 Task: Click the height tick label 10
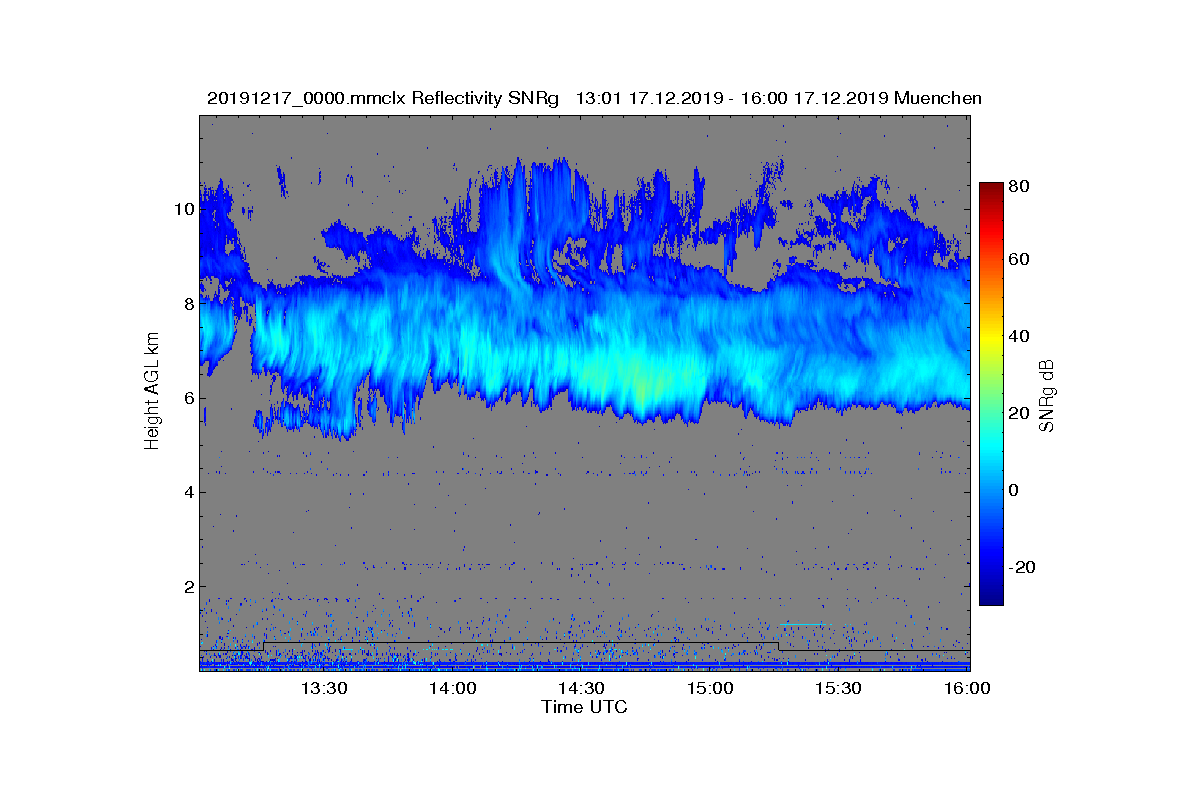pos(183,210)
